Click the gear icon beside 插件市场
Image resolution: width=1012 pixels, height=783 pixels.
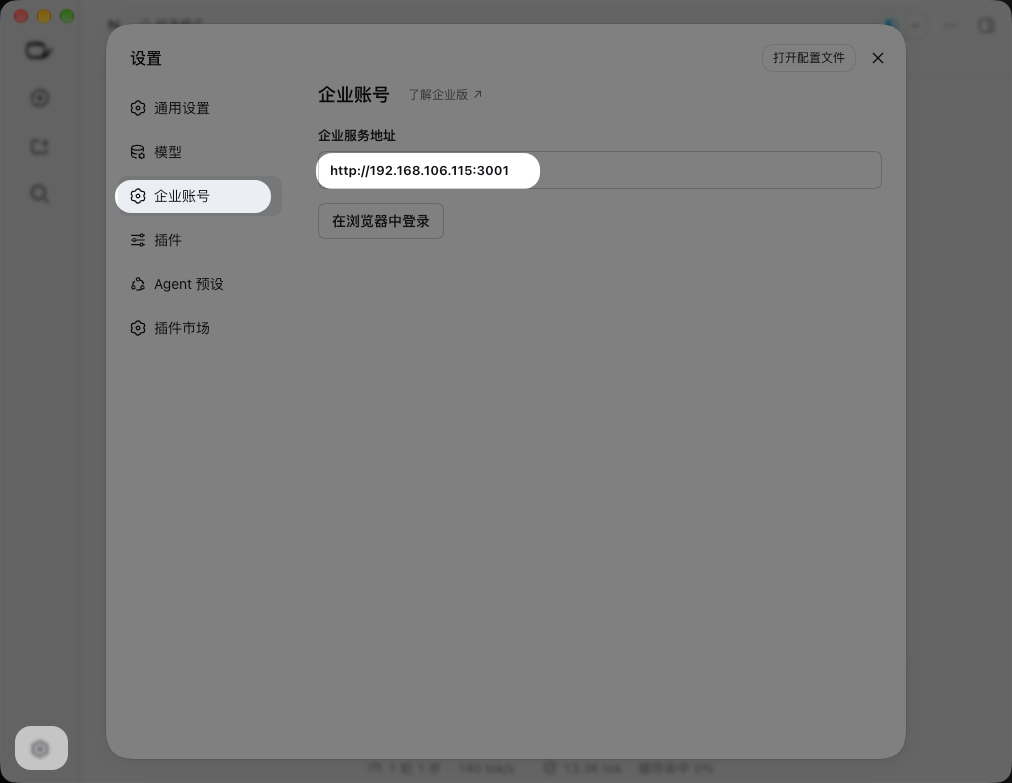pyautogui.click(x=138, y=328)
